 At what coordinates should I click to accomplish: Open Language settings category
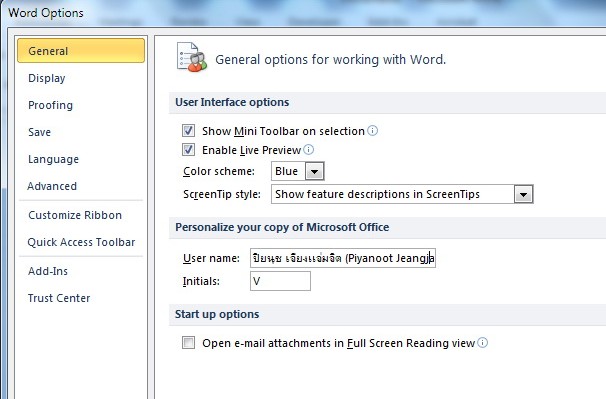coord(53,159)
